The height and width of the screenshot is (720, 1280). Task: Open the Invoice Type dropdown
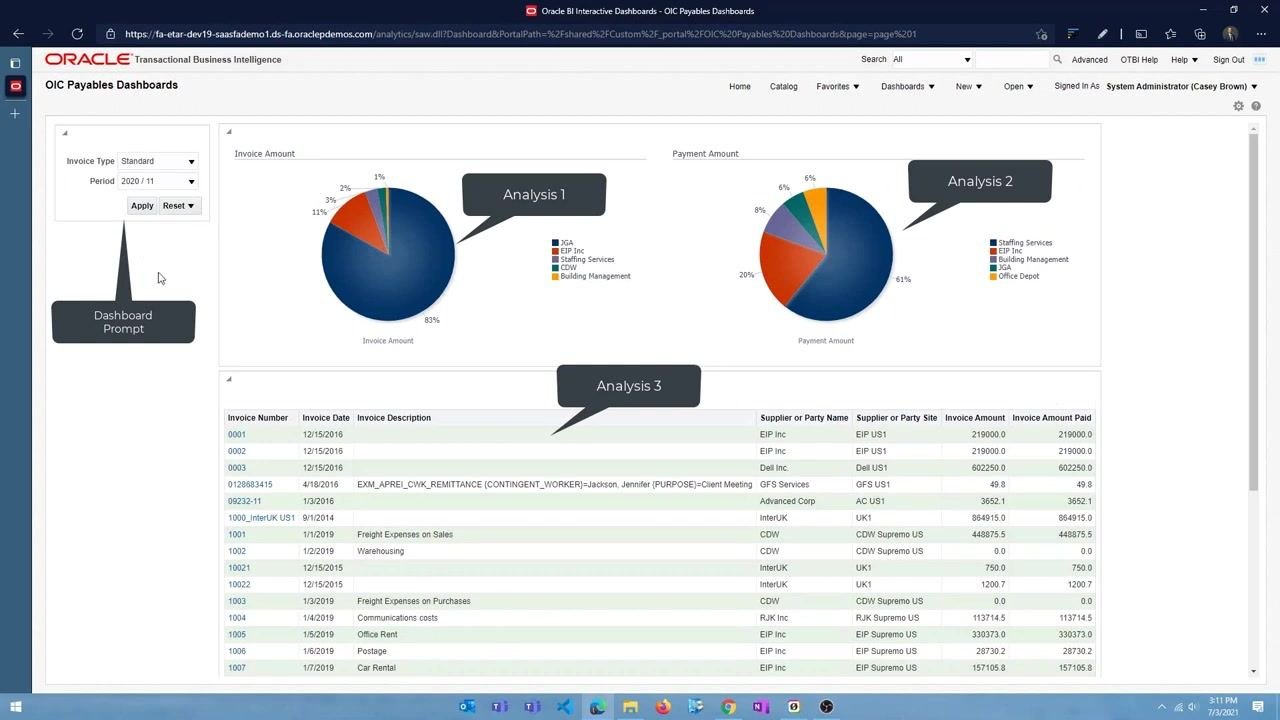158,161
